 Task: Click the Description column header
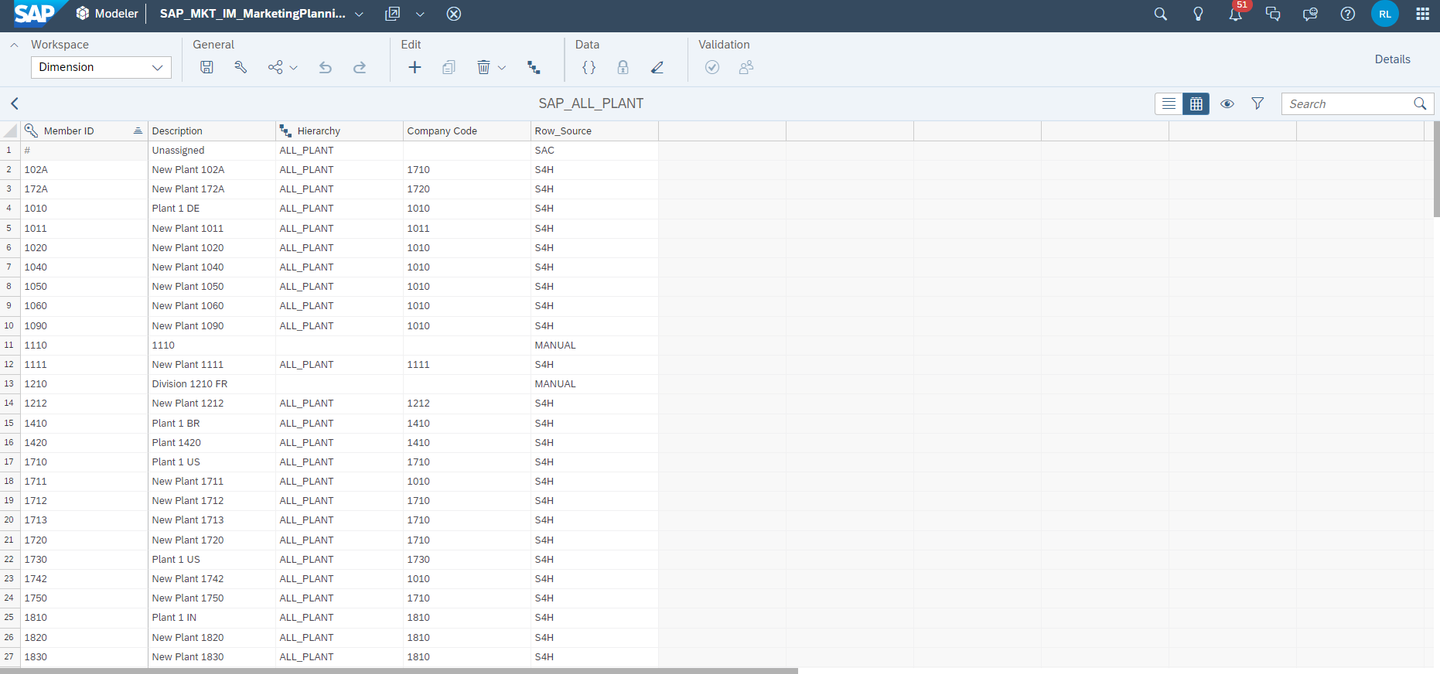212,131
